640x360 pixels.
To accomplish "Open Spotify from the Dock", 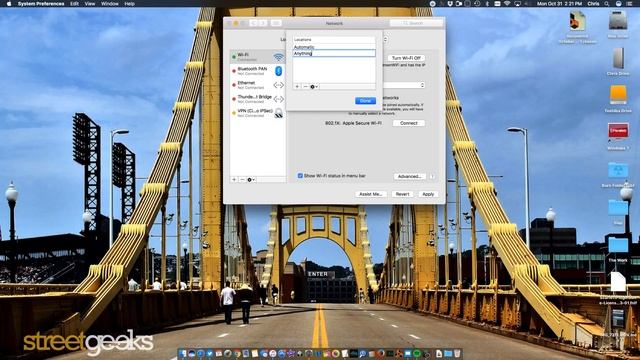I will pos(417,353).
